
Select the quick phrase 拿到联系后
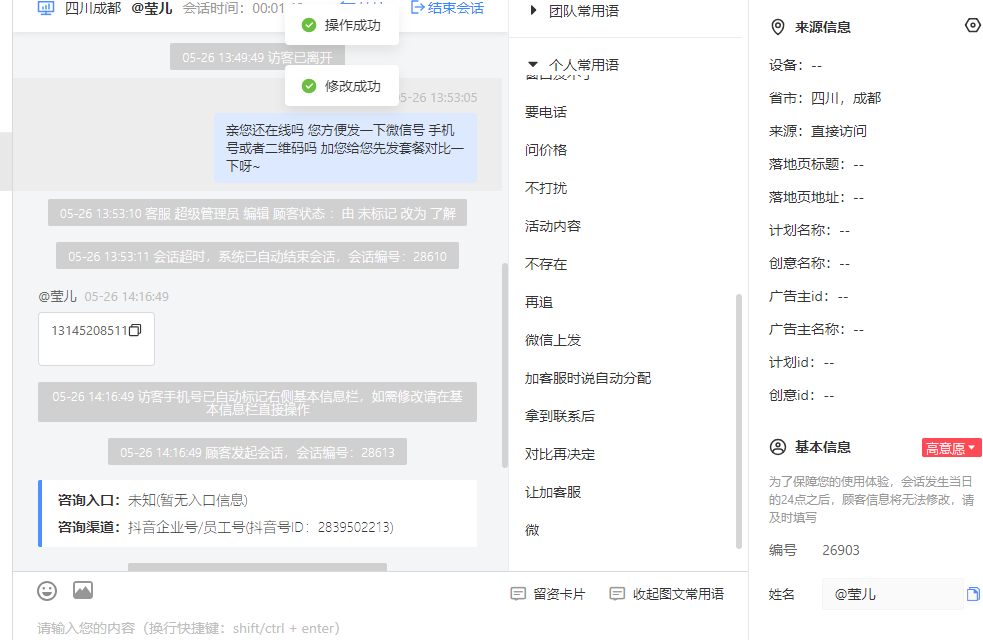coord(560,416)
